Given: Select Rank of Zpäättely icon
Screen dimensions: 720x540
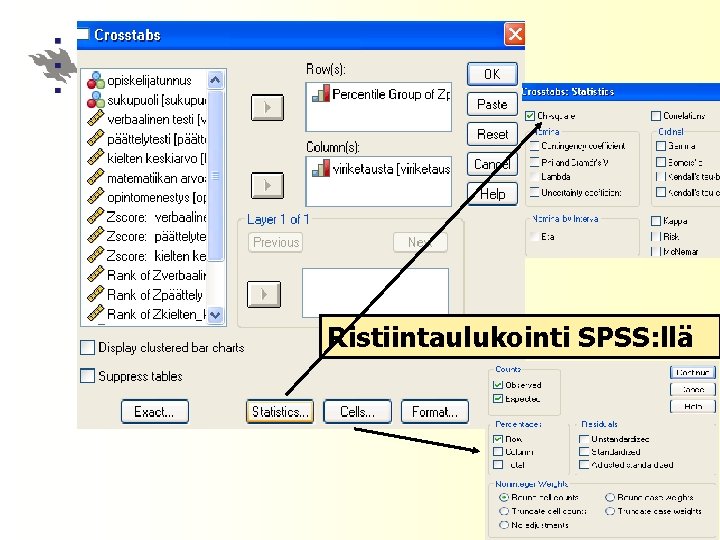Looking at the screenshot, I should point(96,294).
